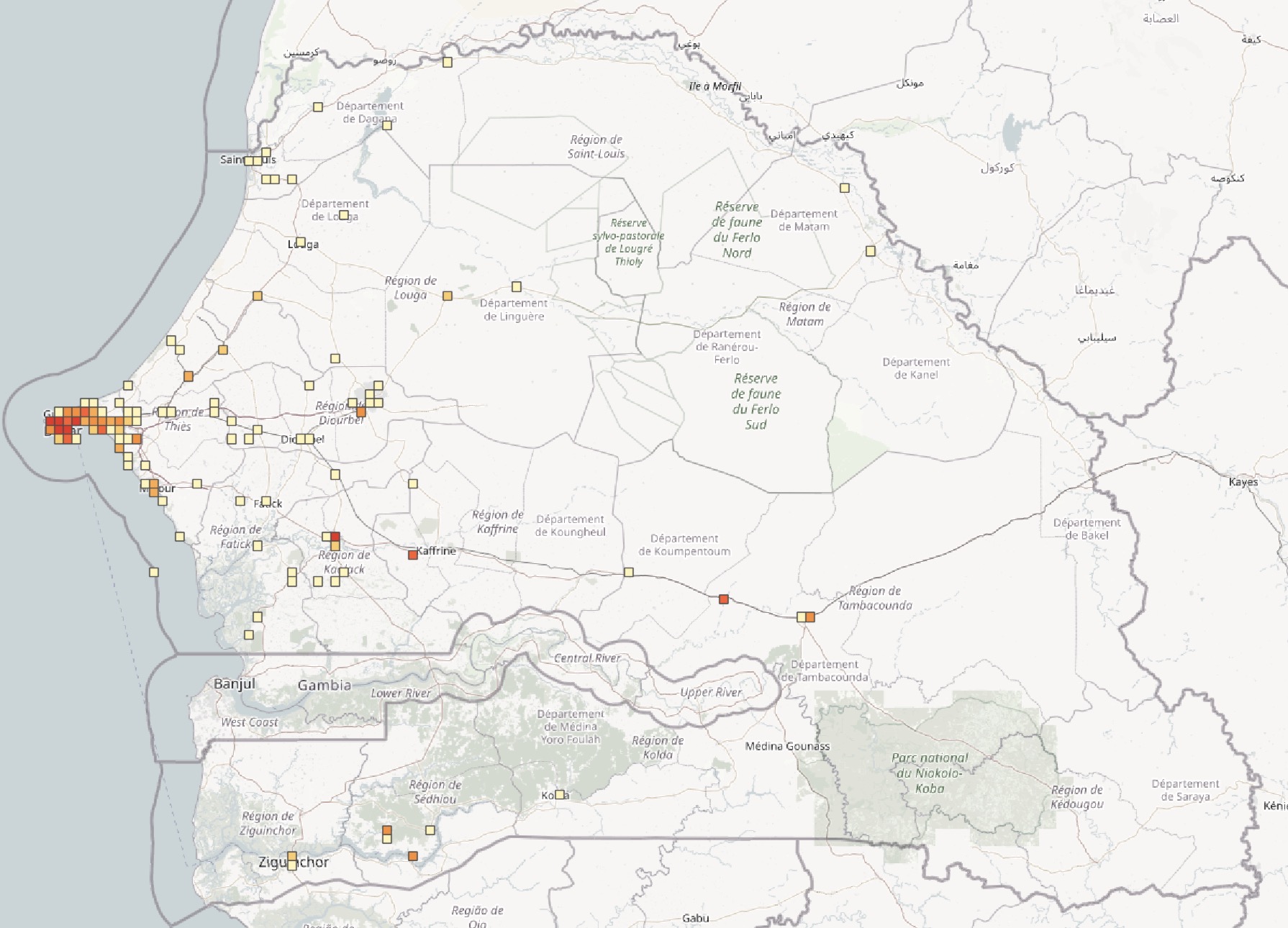Select the orange cell at Tambacounda
1288x928 pixels.
pyautogui.click(x=810, y=617)
